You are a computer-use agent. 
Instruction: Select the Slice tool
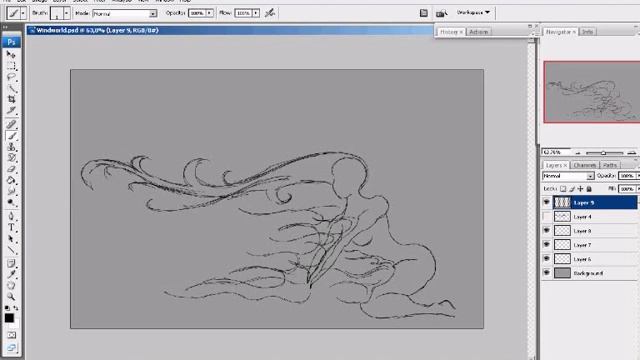pos(11,110)
